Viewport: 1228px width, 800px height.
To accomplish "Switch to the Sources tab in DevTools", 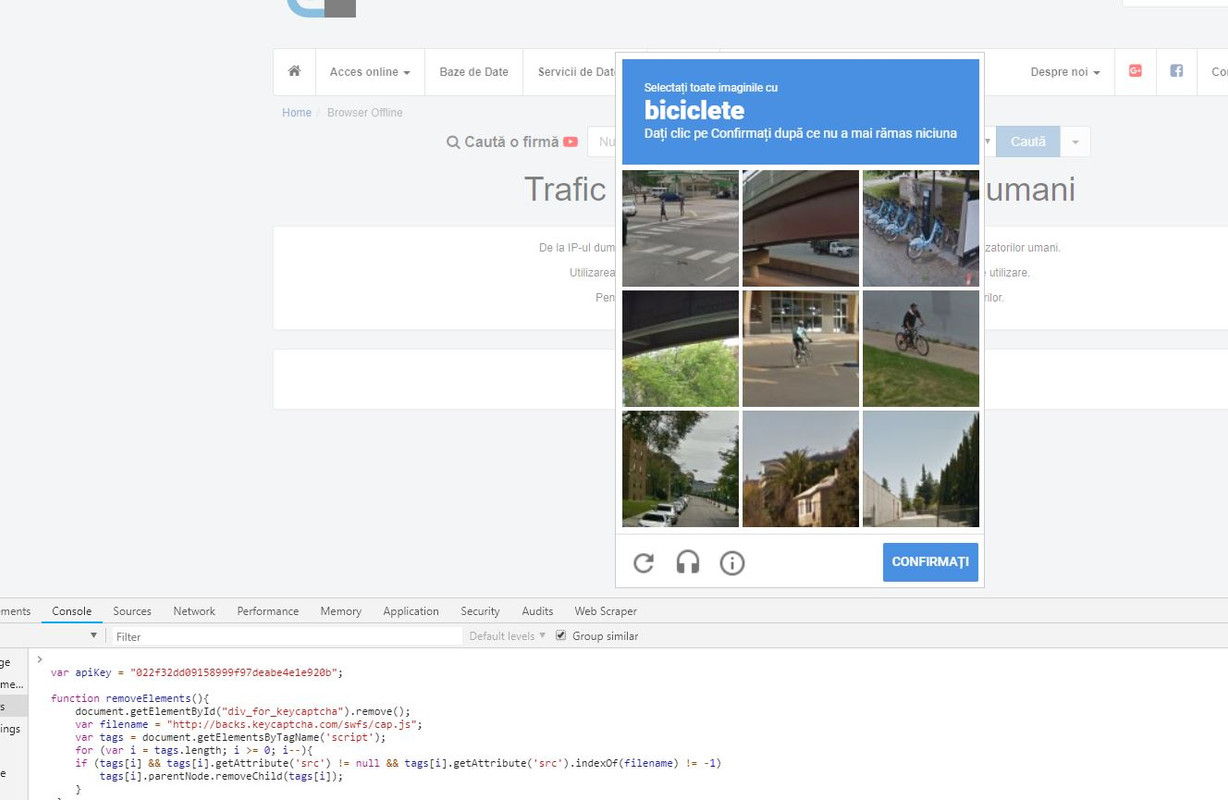I will [132, 611].
